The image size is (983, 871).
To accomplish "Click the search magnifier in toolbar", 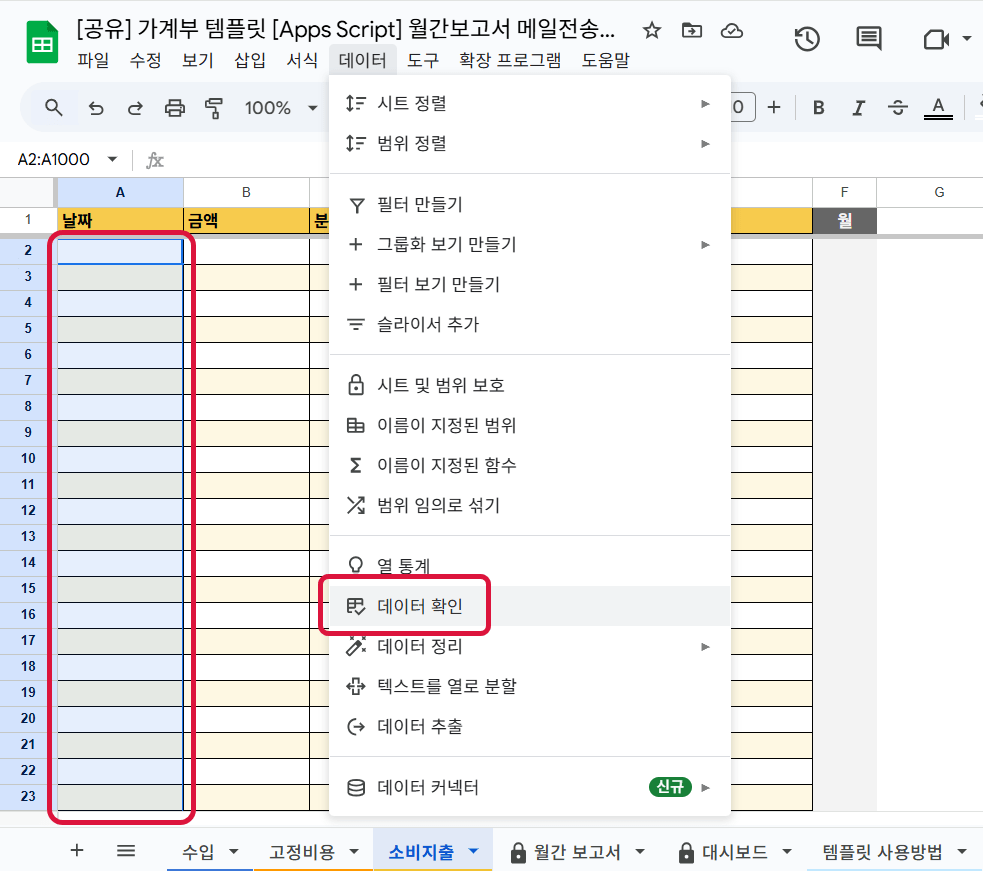I will 54,108.
